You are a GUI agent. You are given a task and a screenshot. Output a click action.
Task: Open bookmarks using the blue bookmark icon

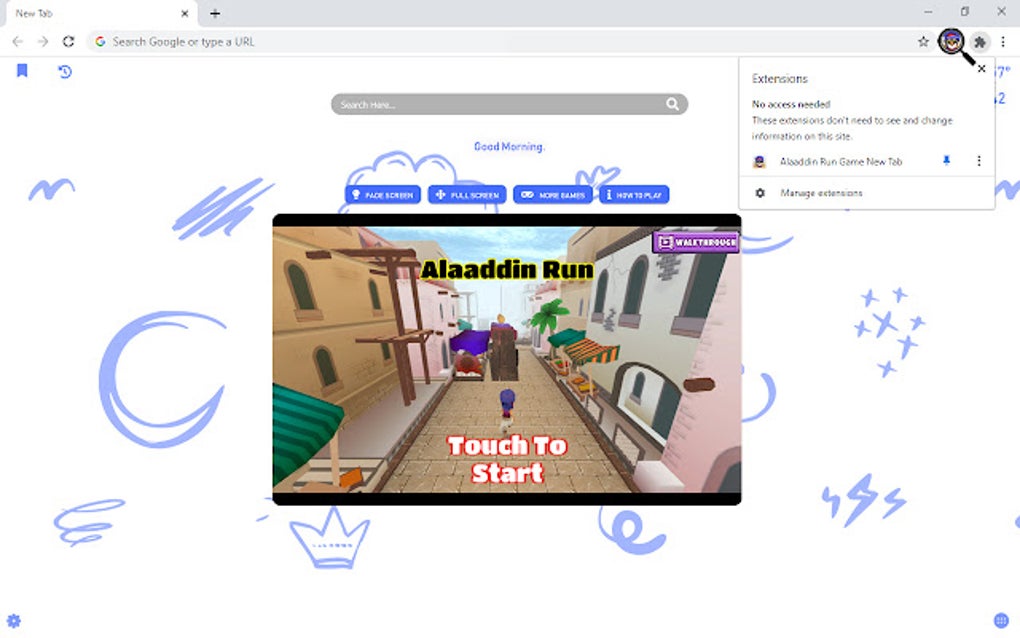(22, 70)
